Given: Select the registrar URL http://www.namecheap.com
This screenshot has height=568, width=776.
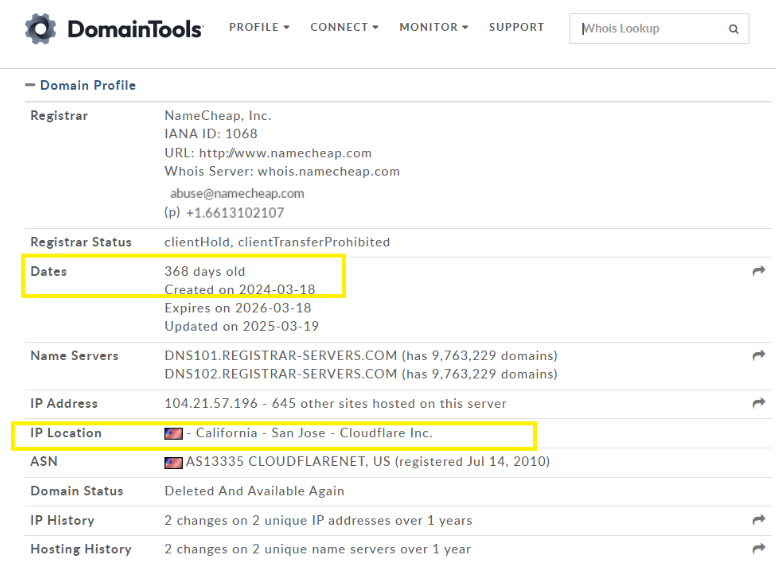Looking at the screenshot, I should (x=285, y=153).
